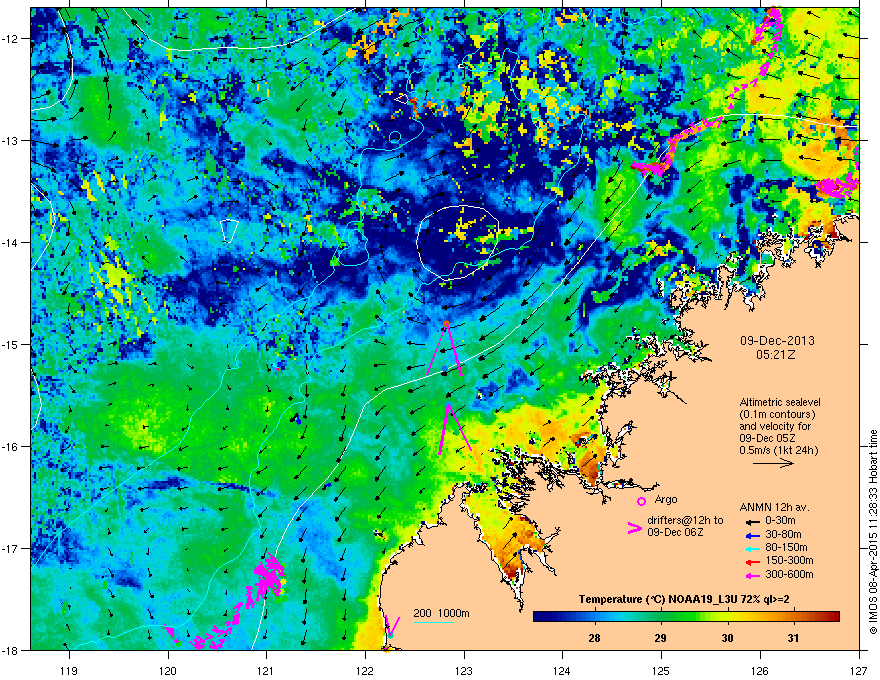The width and height of the screenshot is (880, 680).
Task: Click the red-dot apex of the upper magenta drifter chevron
Action: tap(447, 324)
